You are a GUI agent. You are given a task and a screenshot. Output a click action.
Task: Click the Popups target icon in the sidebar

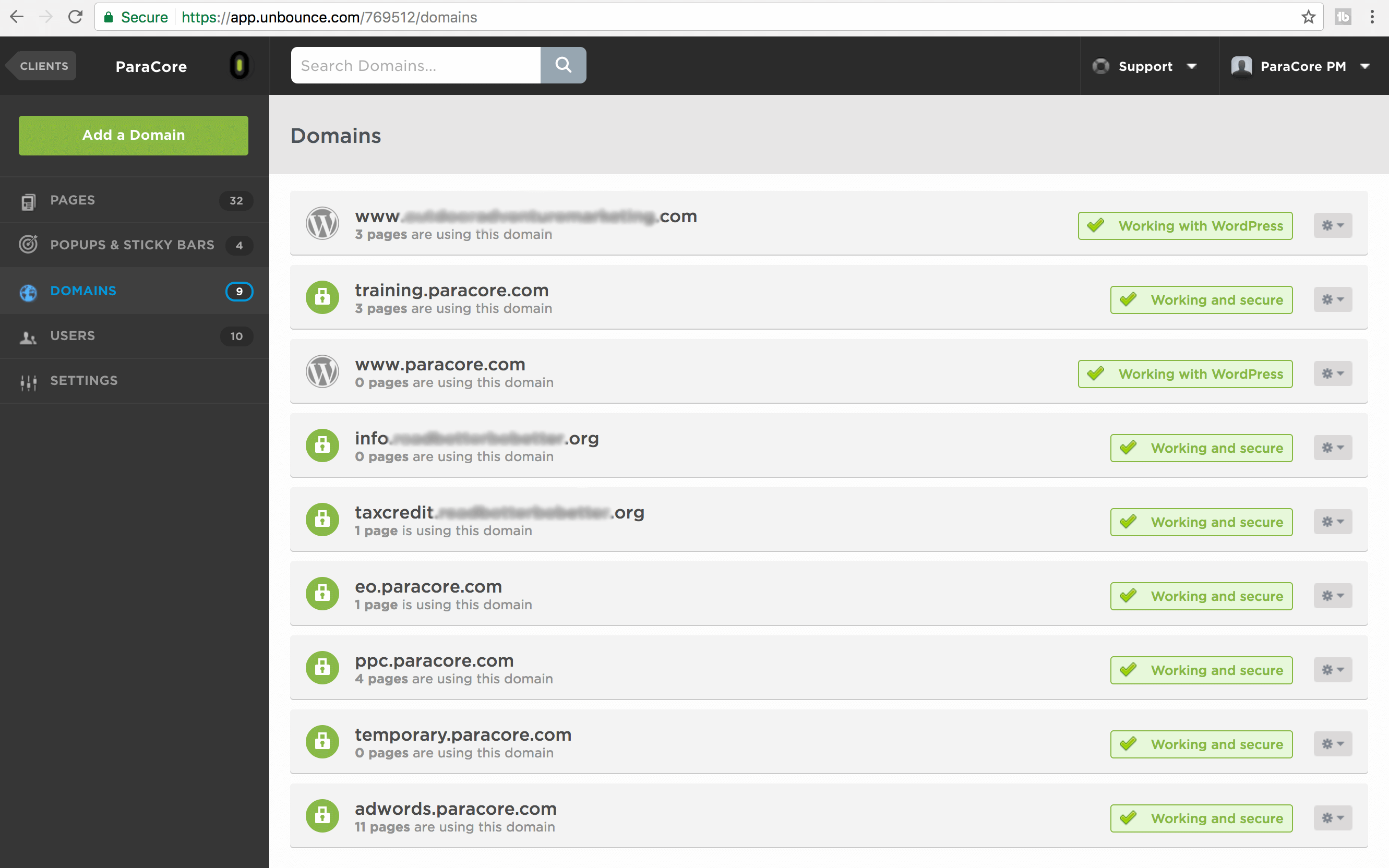[28, 245]
